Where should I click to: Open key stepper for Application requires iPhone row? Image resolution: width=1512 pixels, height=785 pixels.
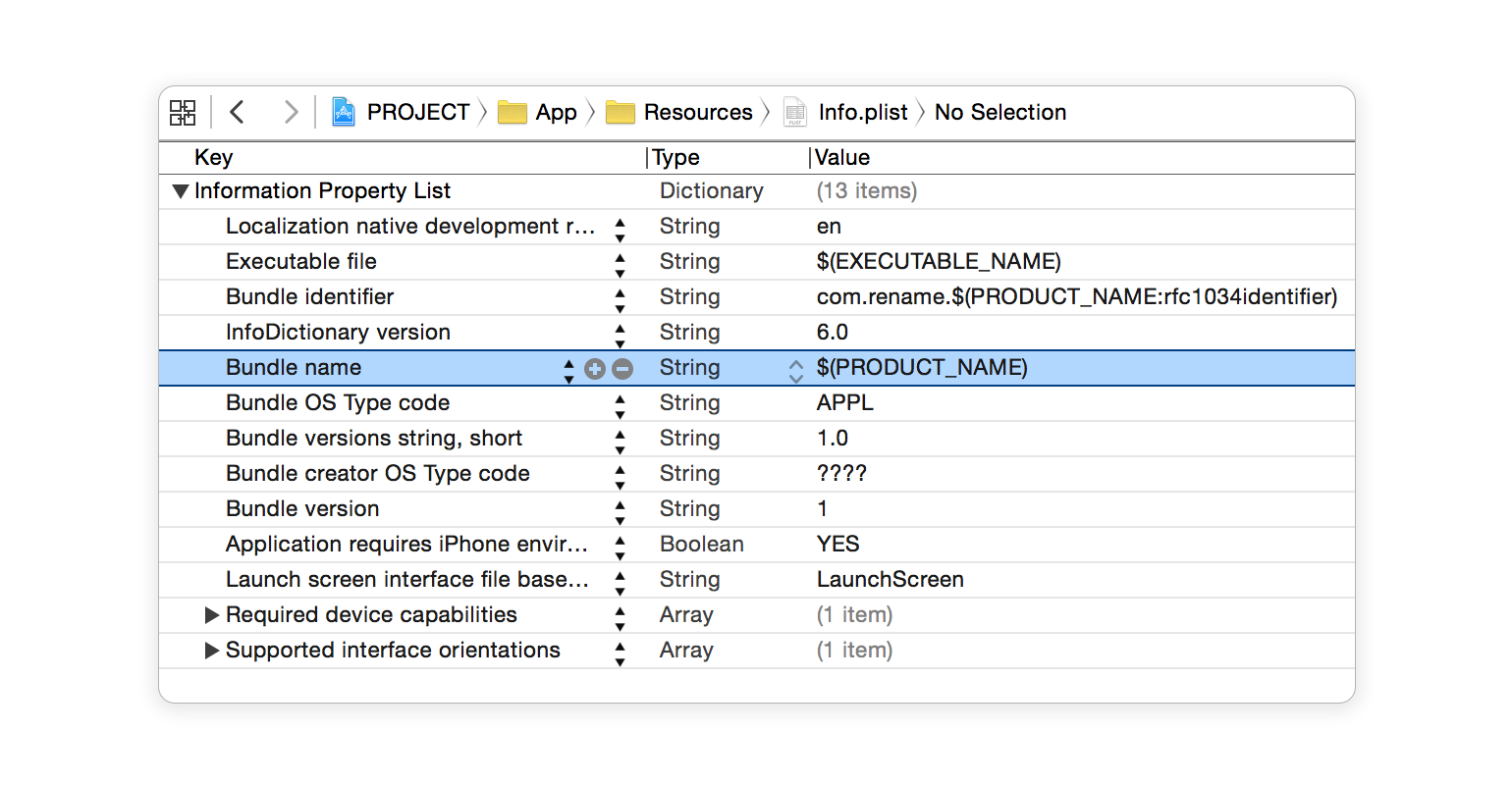[x=620, y=549]
